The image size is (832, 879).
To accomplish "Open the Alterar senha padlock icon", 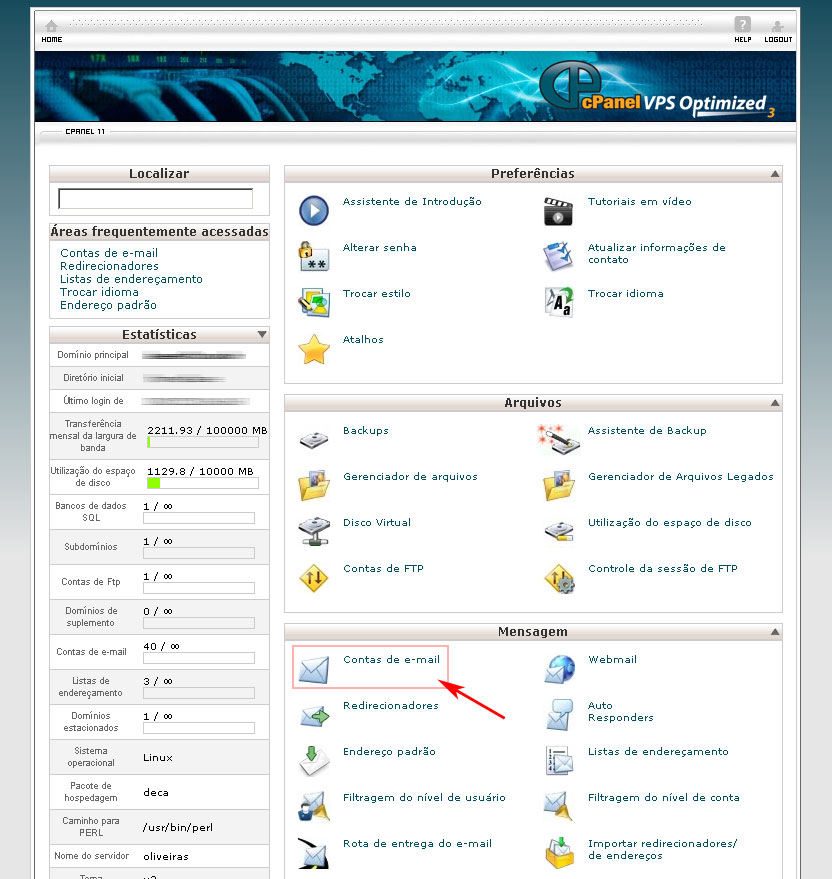I will 314,257.
